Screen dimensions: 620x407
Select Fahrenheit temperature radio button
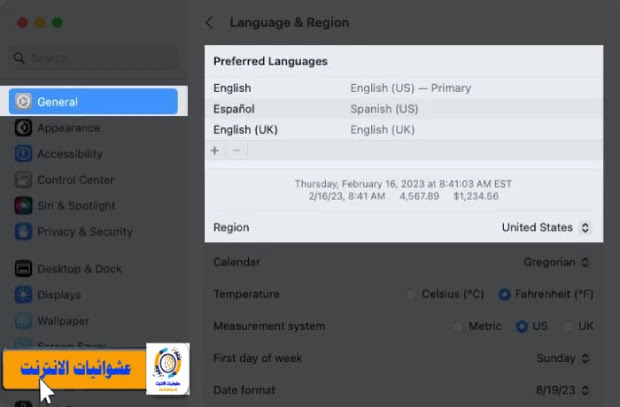pos(504,294)
